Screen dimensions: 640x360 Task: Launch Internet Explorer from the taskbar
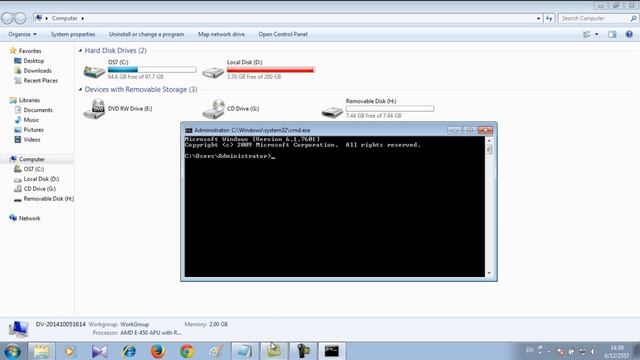129,351
